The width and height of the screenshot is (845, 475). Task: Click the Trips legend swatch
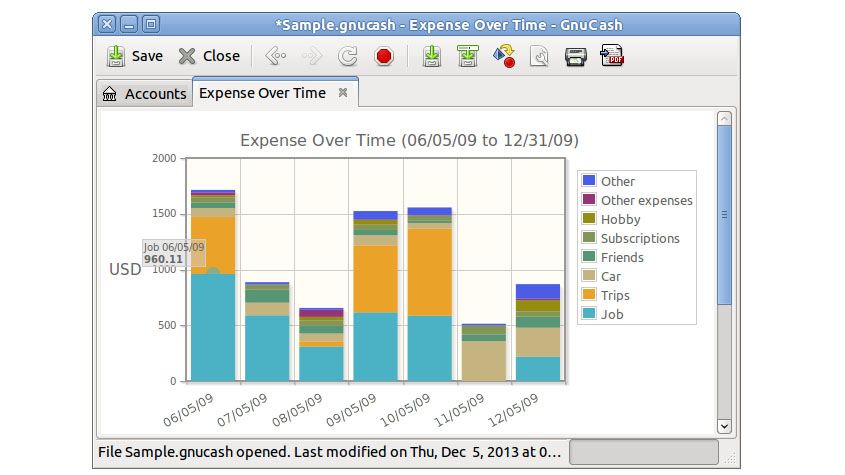click(x=589, y=294)
